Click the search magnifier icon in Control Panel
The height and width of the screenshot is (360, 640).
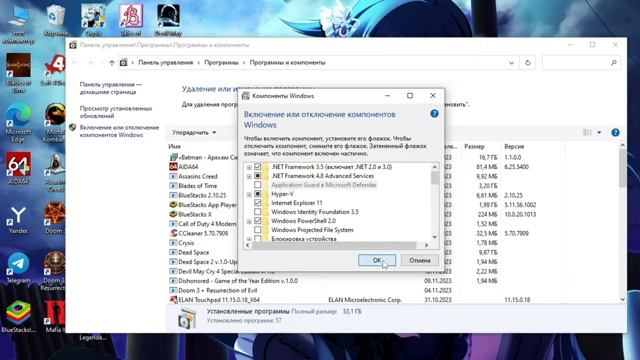pyautogui.click(x=613, y=63)
